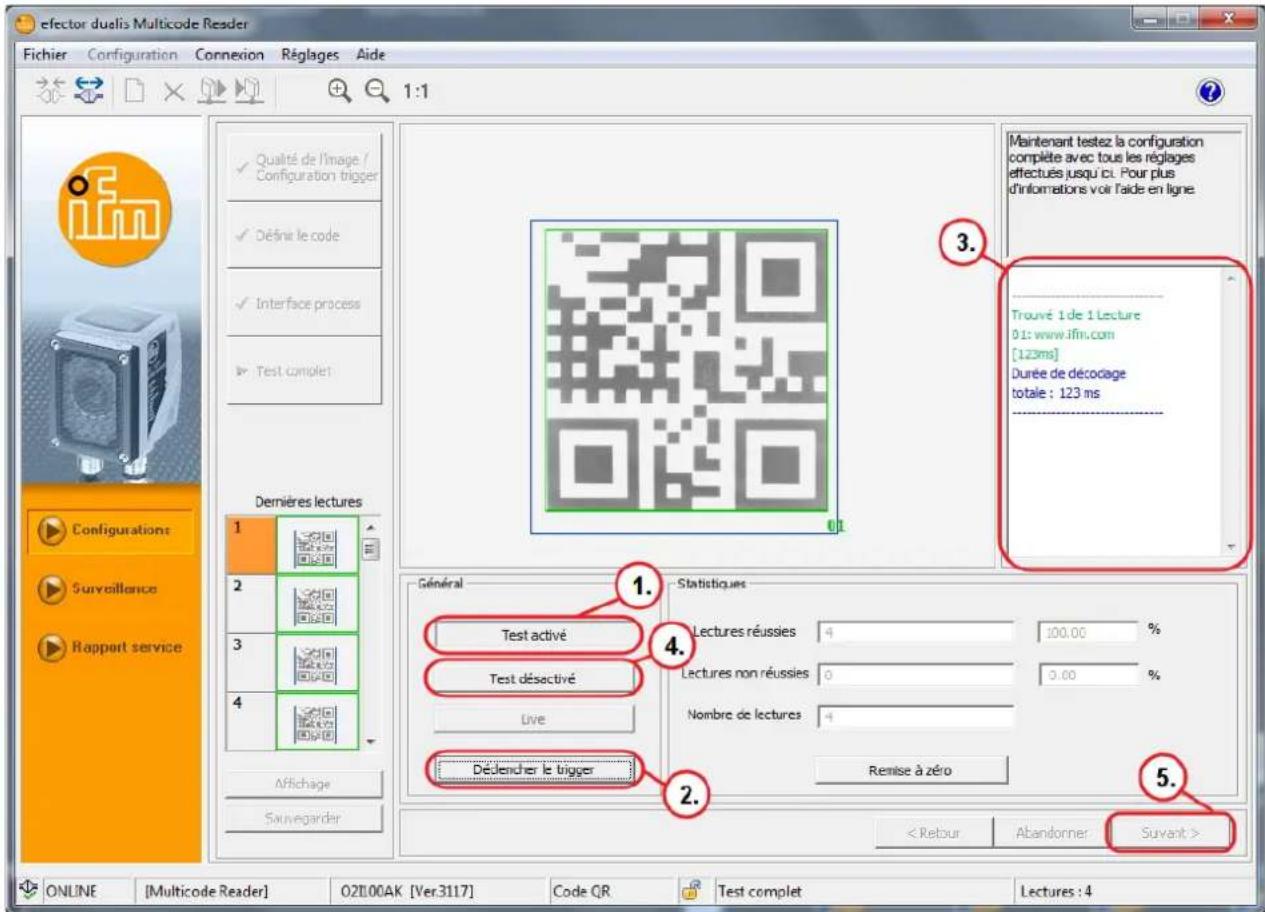Click the 'Trouvé 1 de 1 Lecture' log line
Image resolution: width=1265 pixels, height=912 pixels.
tap(1077, 315)
